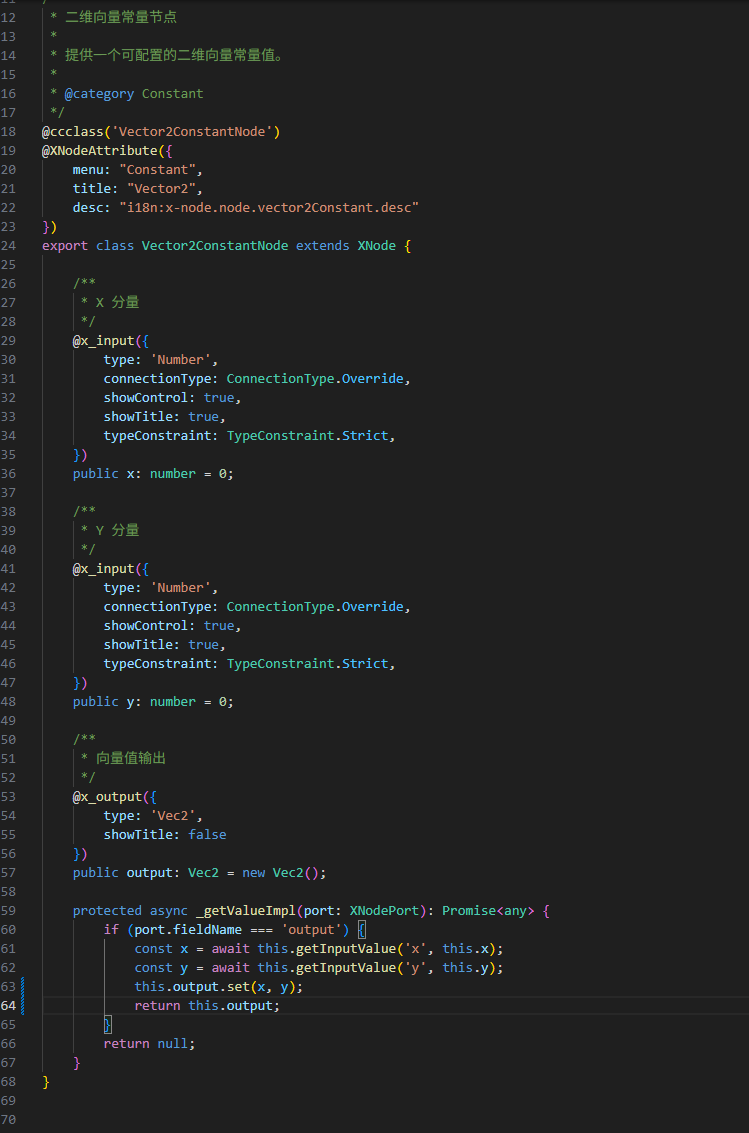749x1133 pixels.
Task: Click the 'Vector2ConstantNode' string literal on line 18
Action: coord(192,132)
